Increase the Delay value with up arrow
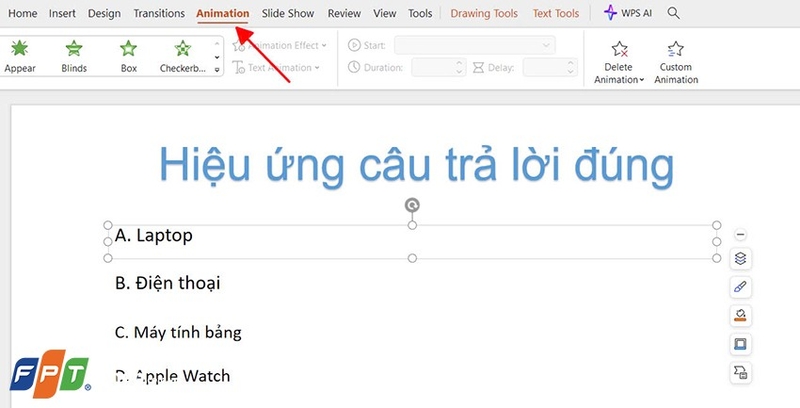800x408 pixels. coord(571,63)
